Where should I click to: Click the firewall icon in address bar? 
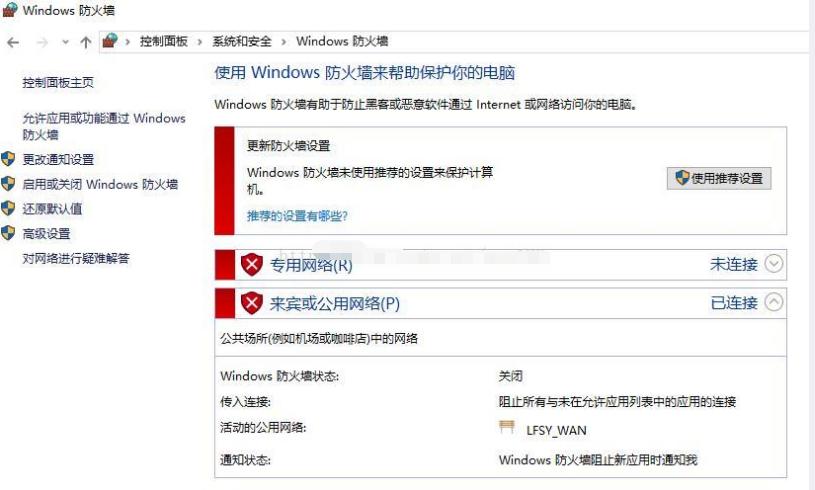[110, 41]
